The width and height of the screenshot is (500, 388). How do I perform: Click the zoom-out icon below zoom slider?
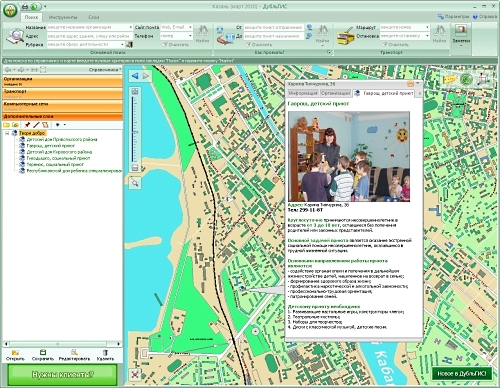[135, 168]
